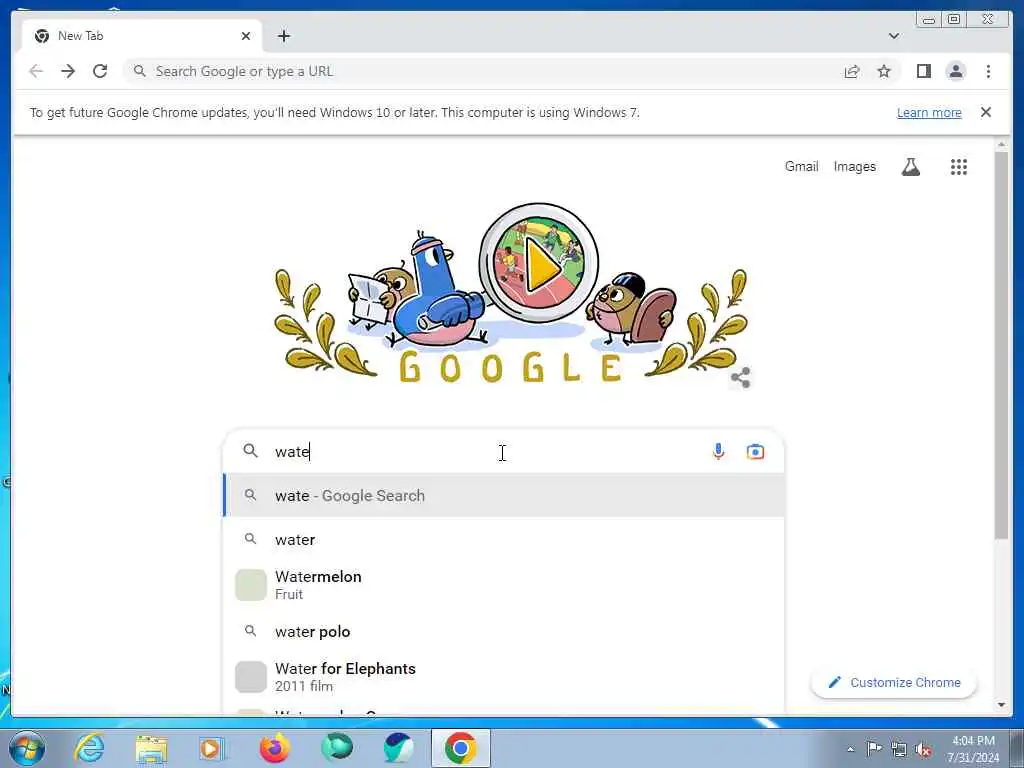Image resolution: width=1024 pixels, height=768 pixels.
Task: Close the New Tab tab
Action: coord(246,36)
